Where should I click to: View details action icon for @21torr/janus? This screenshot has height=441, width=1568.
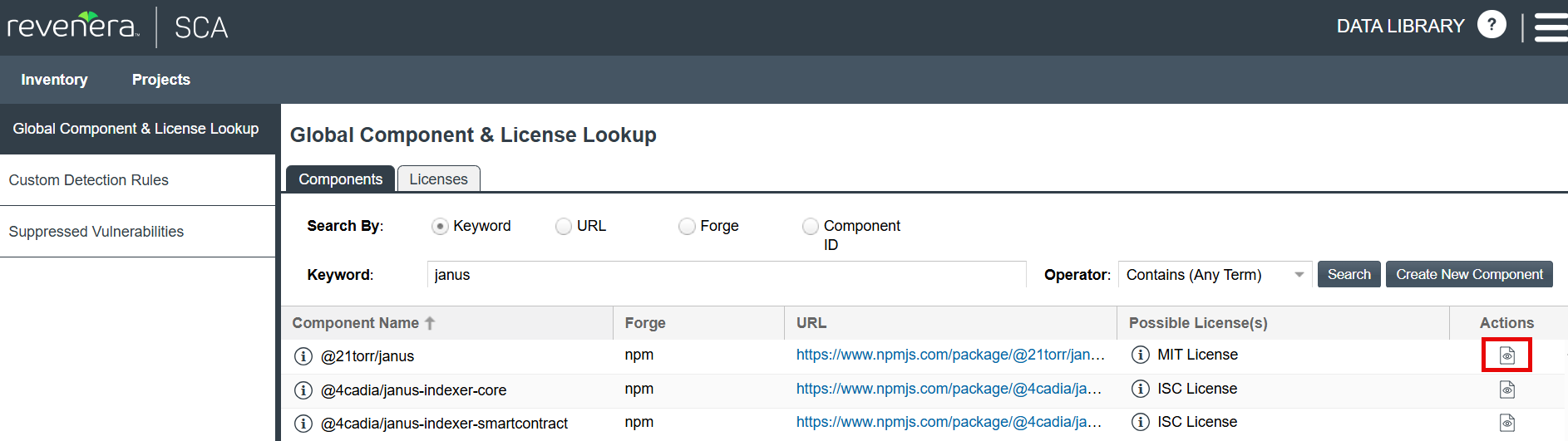1506,355
